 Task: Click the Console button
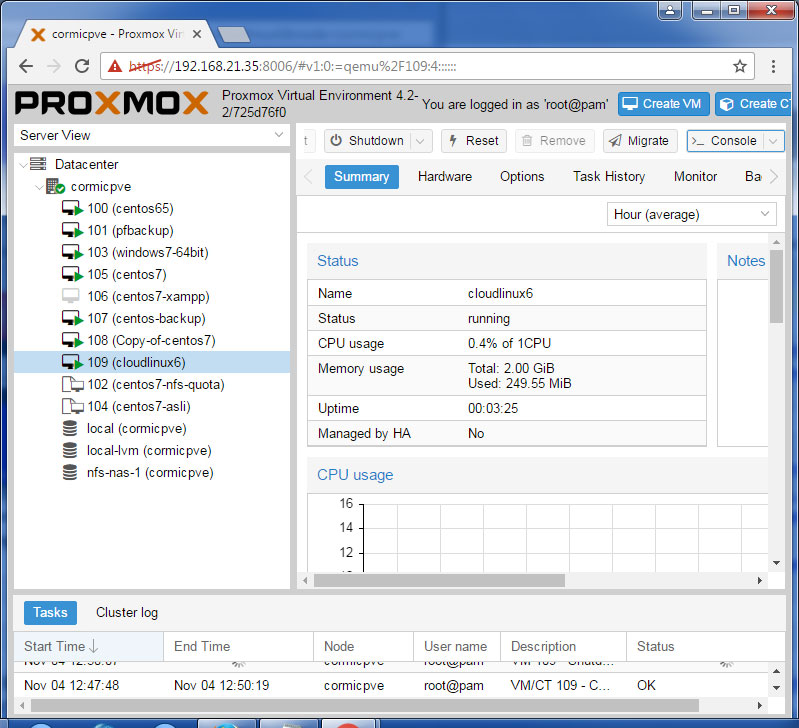(x=725, y=141)
